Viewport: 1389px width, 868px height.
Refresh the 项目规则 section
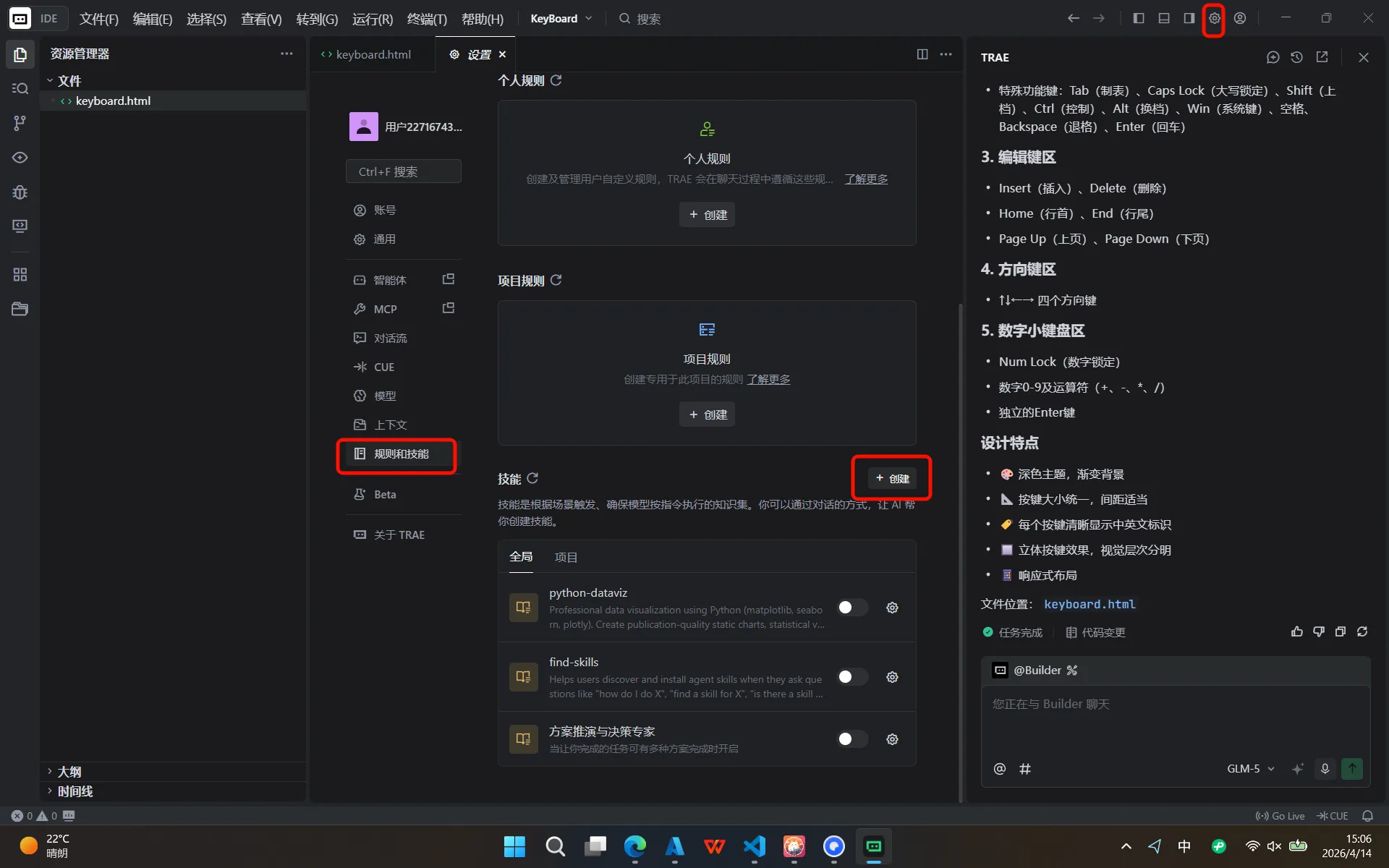pos(556,281)
